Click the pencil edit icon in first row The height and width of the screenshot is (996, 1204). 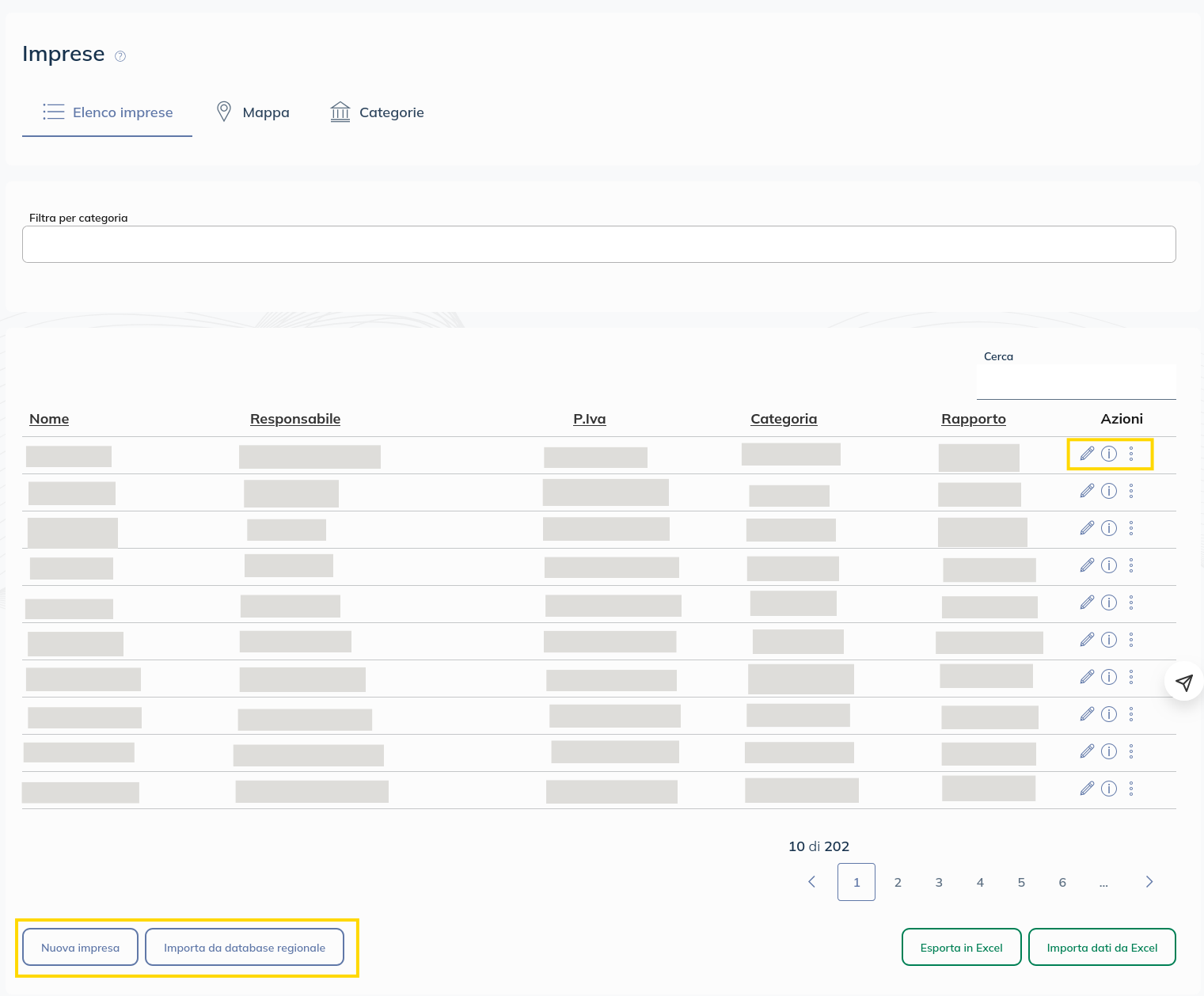(1087, 454)
